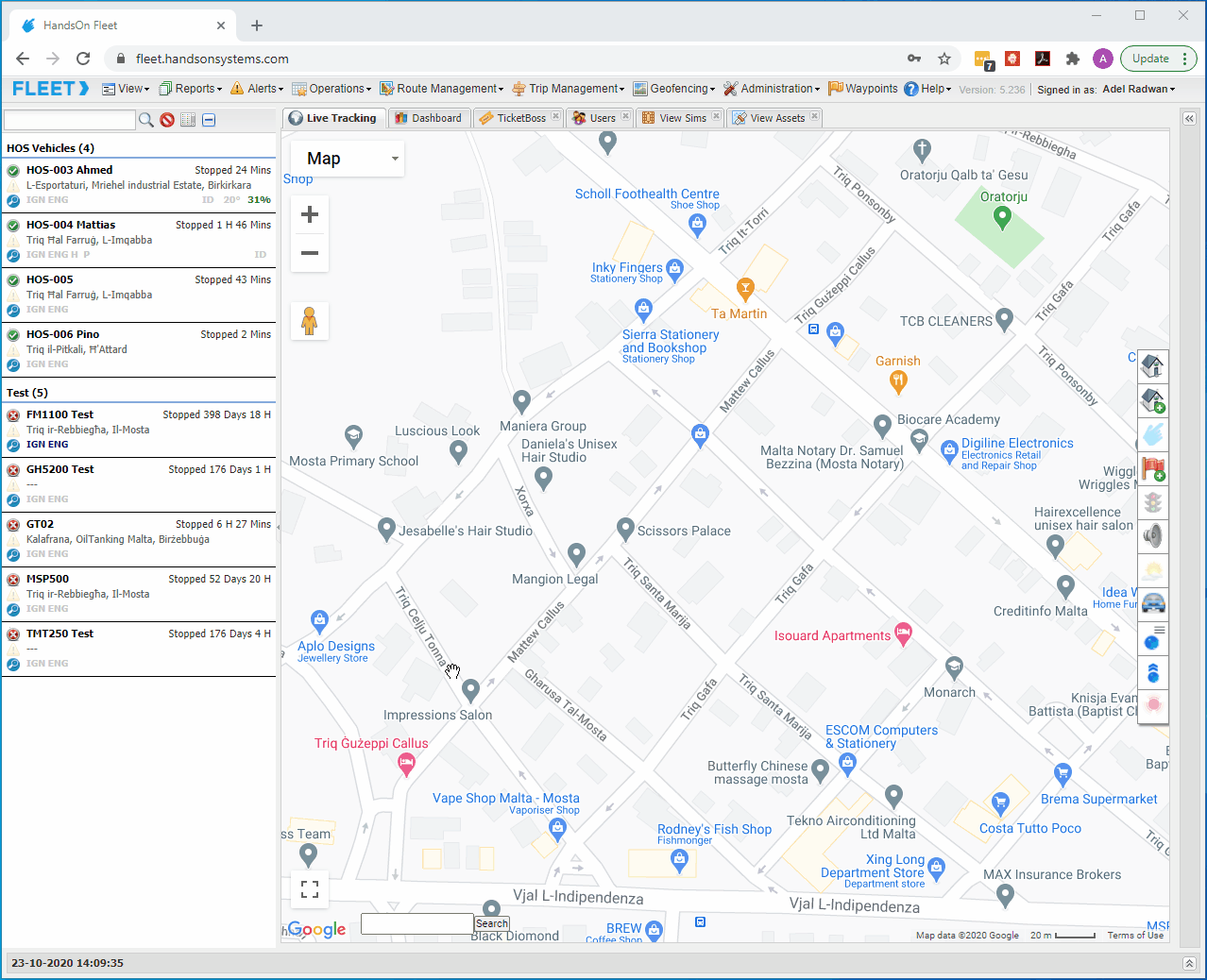Open the Route Management menu

click(x=442, y=89)
